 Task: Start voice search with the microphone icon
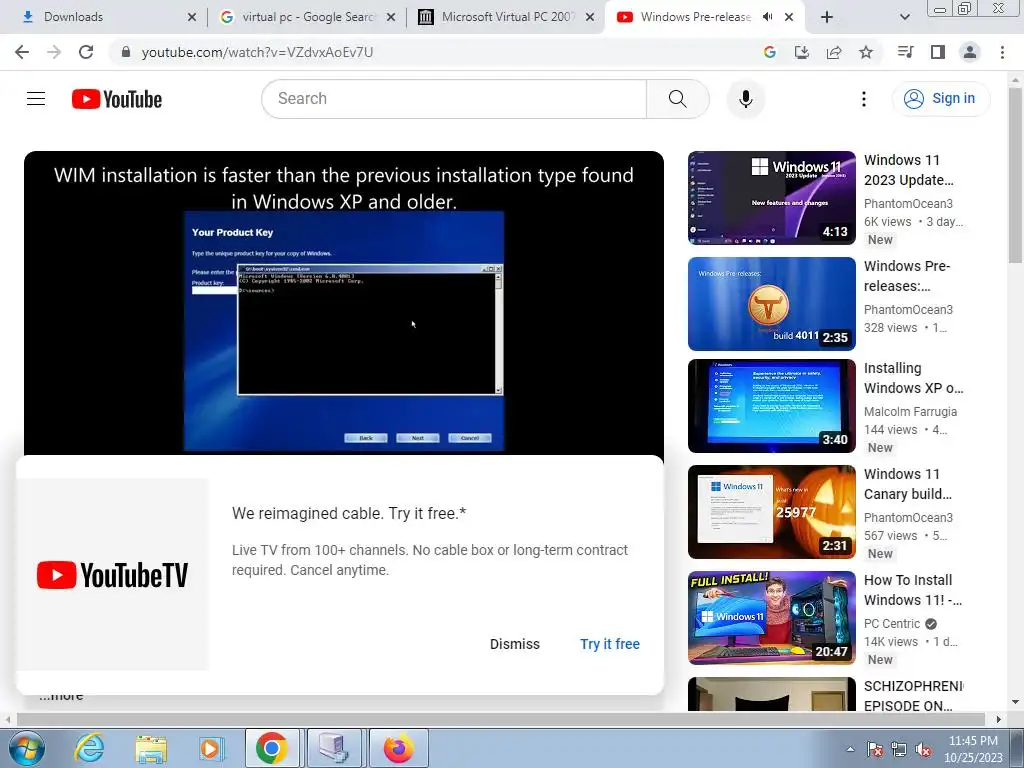click(745, 99)
